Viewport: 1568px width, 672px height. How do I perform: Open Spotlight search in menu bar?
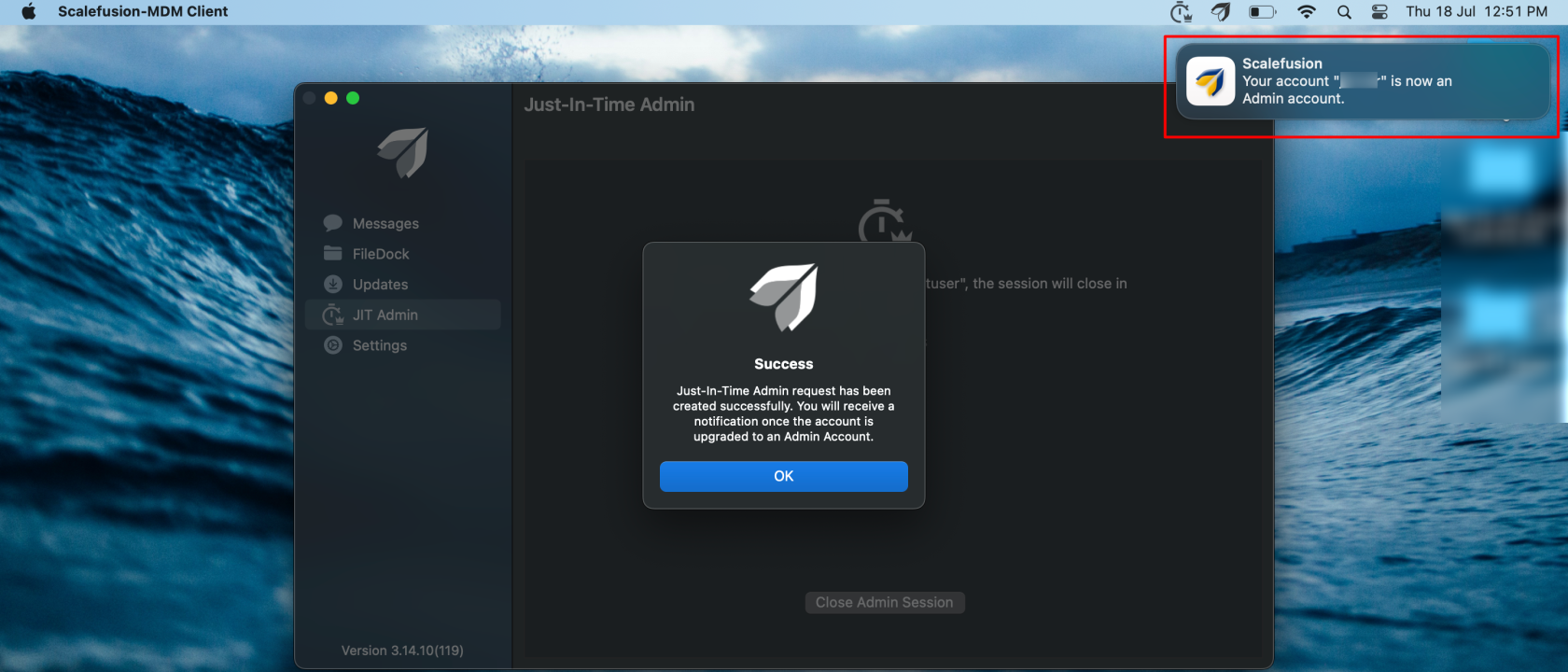pyautogui.click(x=1344, y=12)
